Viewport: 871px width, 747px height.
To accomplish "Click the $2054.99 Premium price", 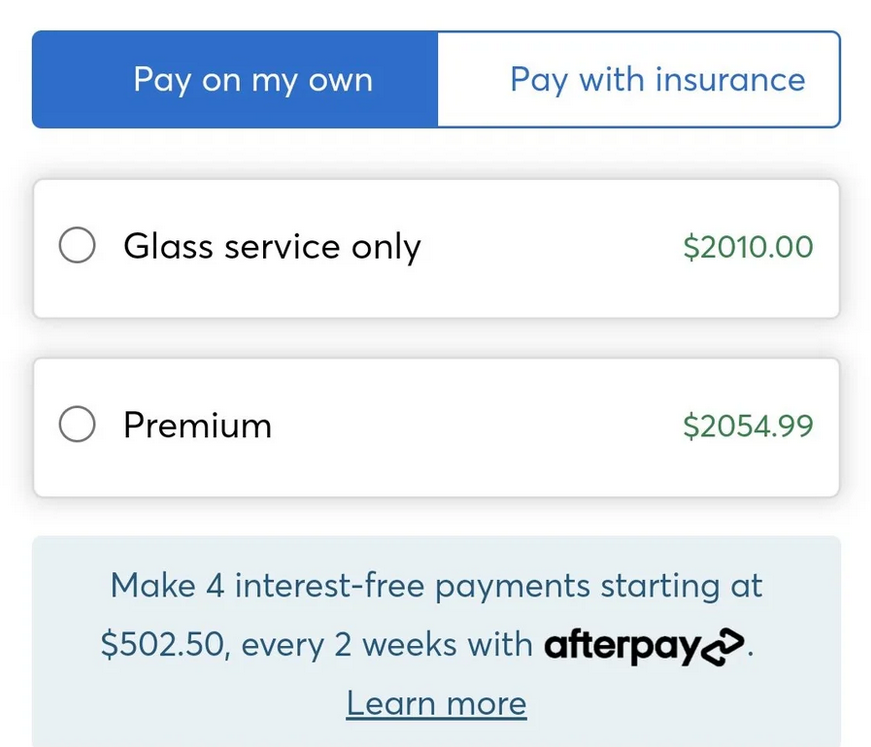I will (x=748, y=427).
